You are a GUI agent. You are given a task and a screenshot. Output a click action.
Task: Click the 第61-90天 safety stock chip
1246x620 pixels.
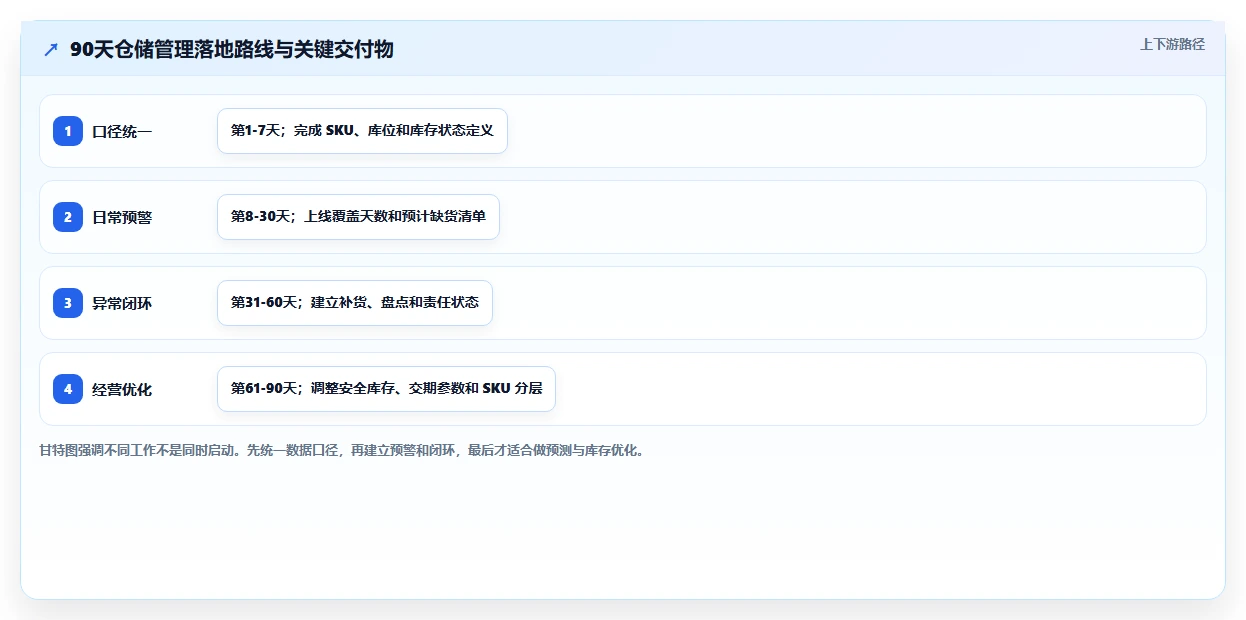click(386, 389)
